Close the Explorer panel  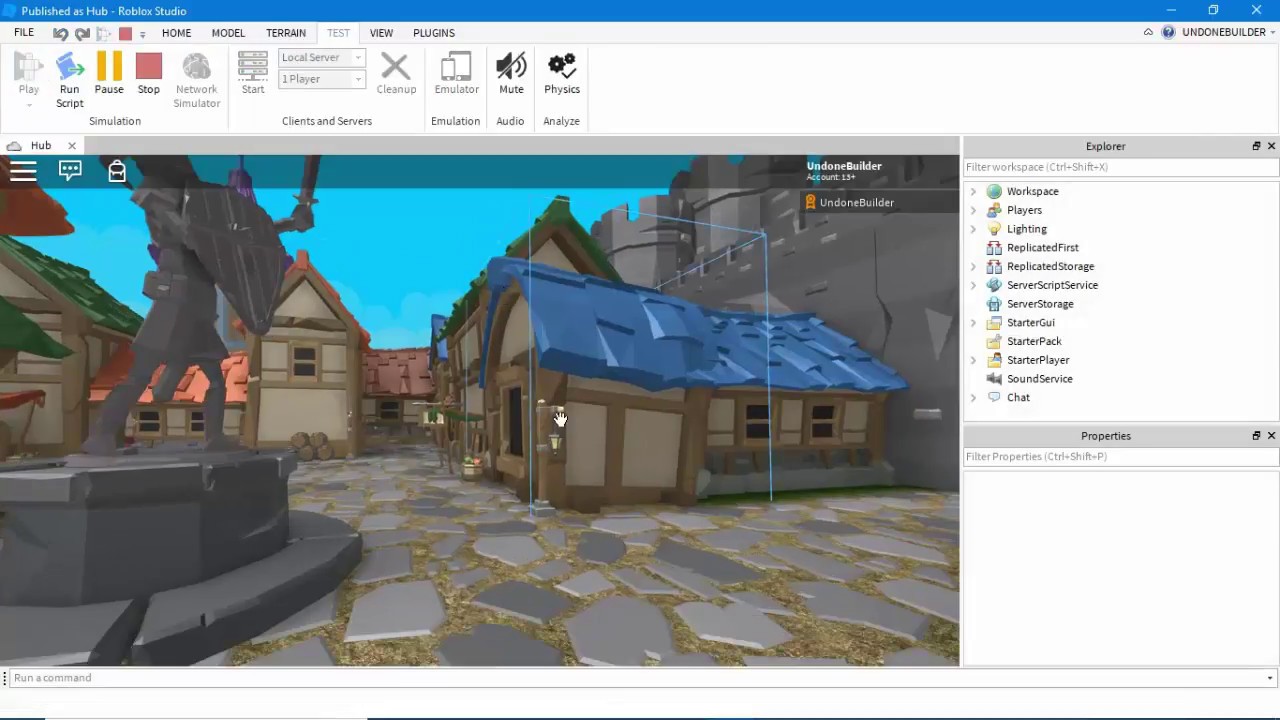point(1271,146)
